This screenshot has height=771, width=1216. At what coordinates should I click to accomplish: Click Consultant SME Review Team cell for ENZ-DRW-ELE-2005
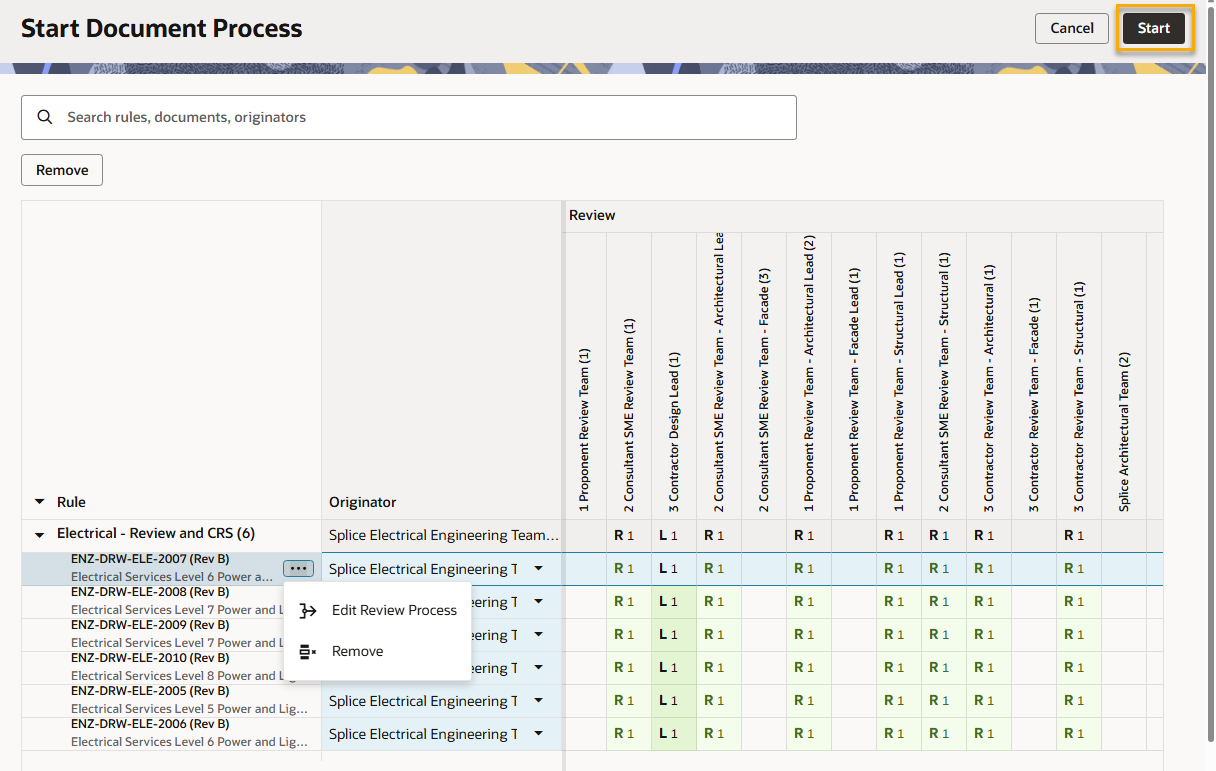tap(629, 701)
